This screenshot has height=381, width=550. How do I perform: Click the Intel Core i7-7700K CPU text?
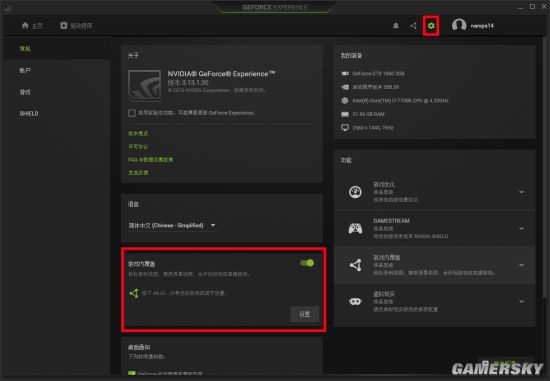[400, 101]
